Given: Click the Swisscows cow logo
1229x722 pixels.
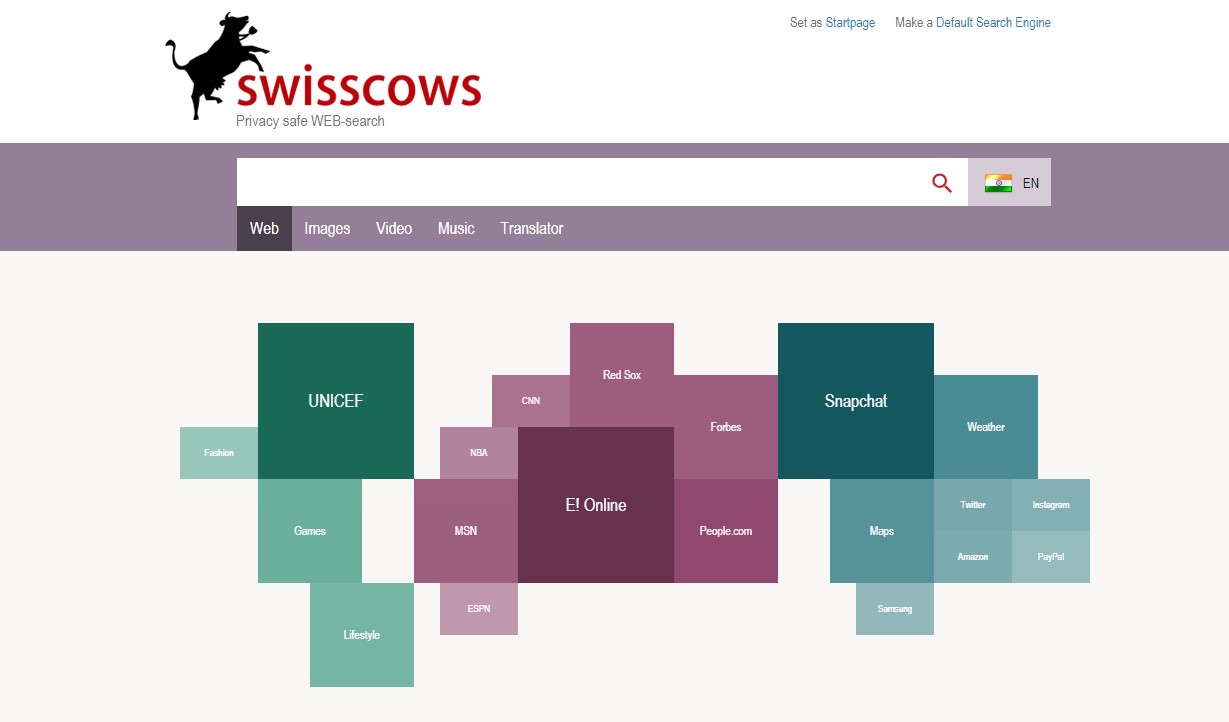Looking at the screenshot, I should click(x=323, y=67).
